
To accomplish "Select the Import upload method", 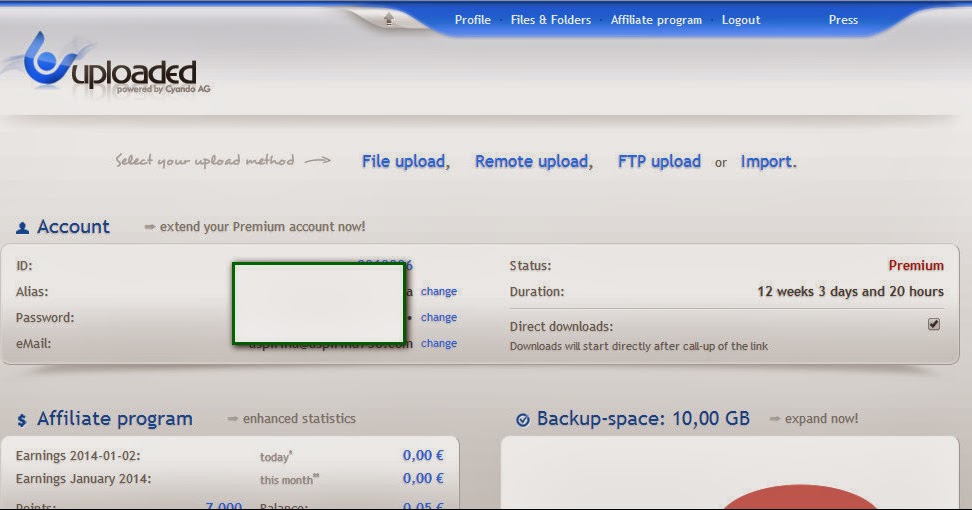I will [x=766, y=162].
